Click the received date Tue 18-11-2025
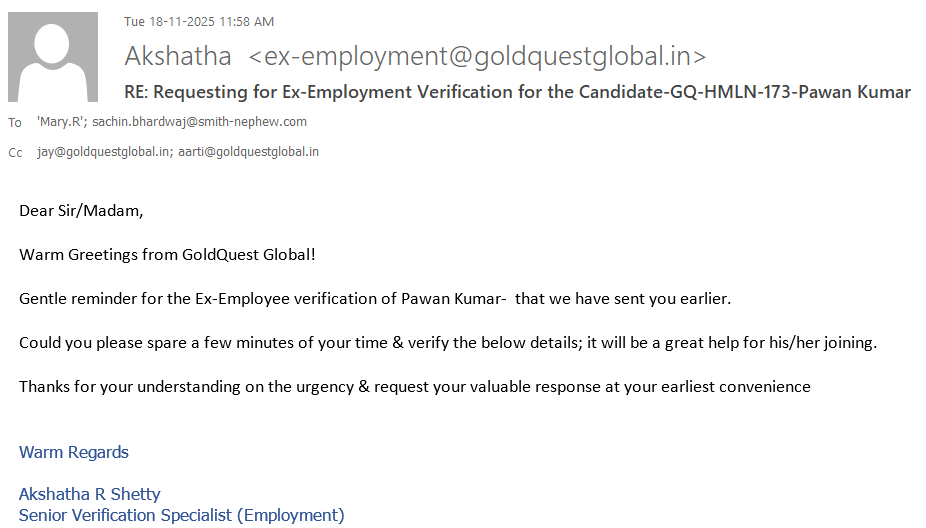The width and height of the screenshot is (926, 528). 172,22
